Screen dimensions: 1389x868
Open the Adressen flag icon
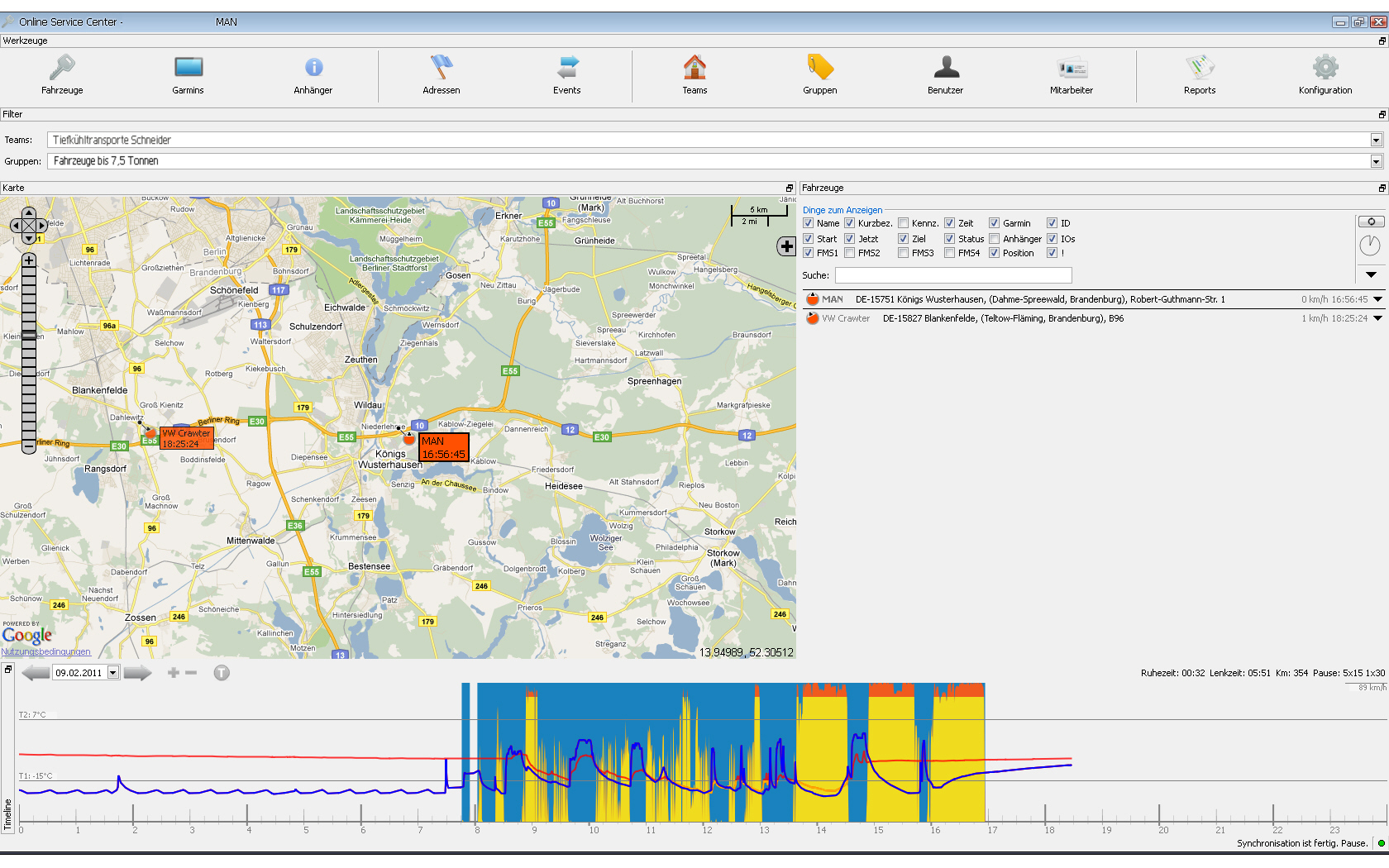pyautogui.click(x=442, y=67)
